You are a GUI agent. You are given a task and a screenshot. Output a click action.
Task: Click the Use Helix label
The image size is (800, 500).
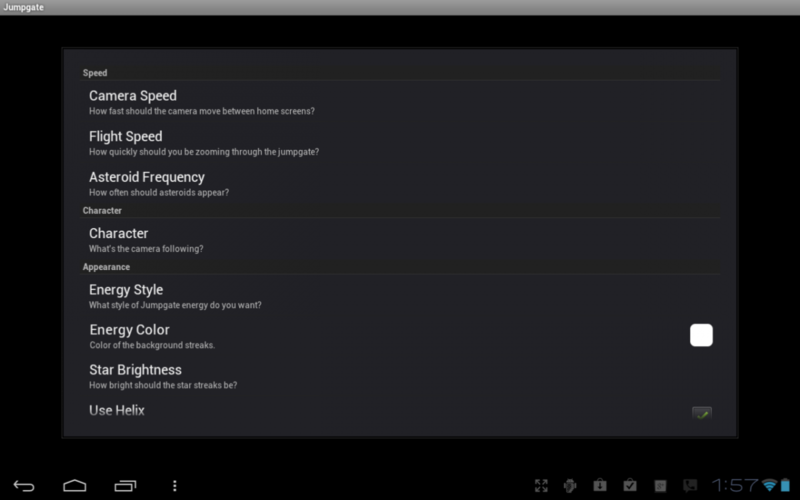point(117,410)
